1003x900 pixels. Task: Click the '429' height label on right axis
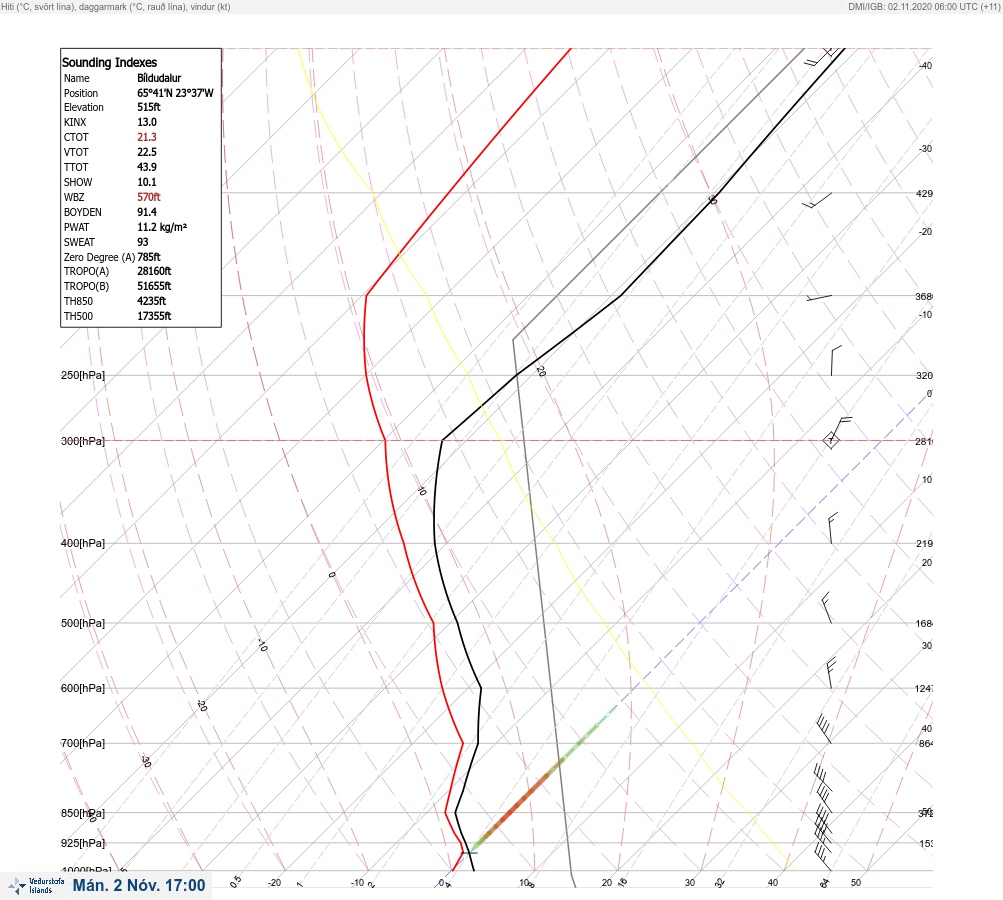tap(924, 193)
